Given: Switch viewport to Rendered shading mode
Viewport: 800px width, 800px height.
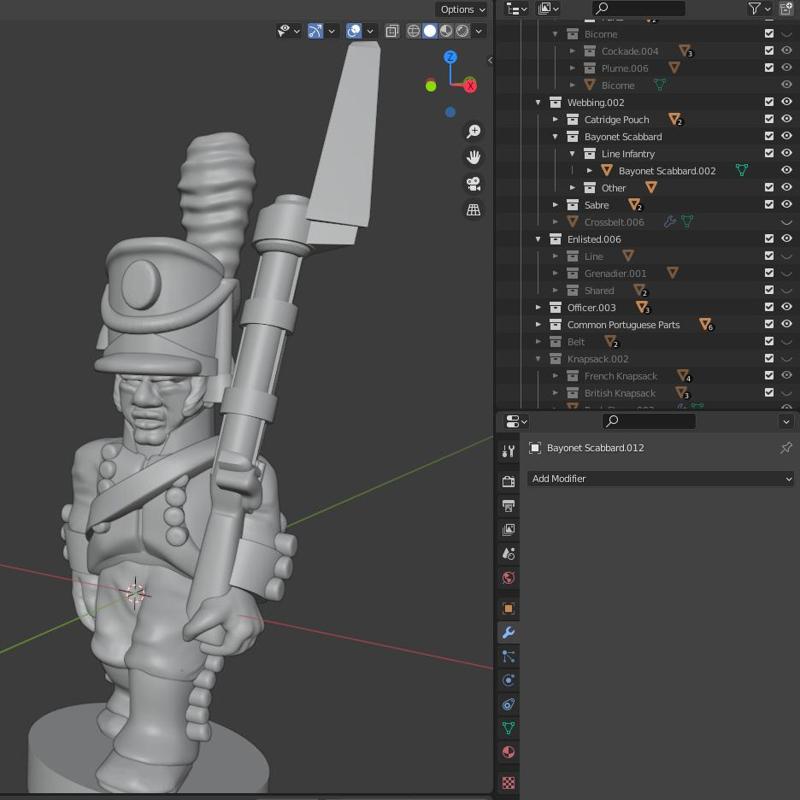Looking at the screenshot, I should coord(462,31).
